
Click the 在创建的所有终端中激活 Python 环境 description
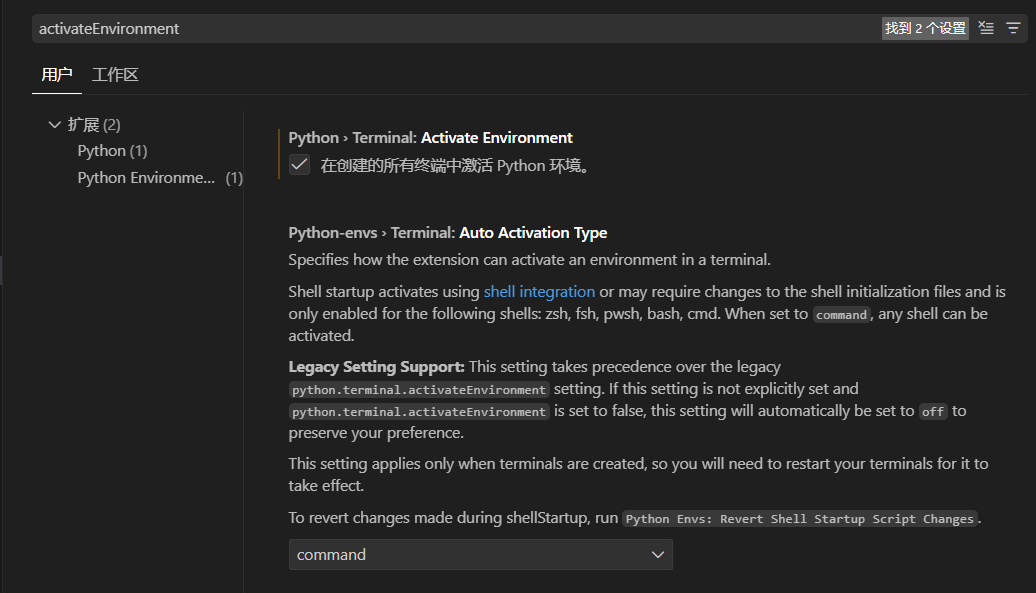tap(455, 165)
